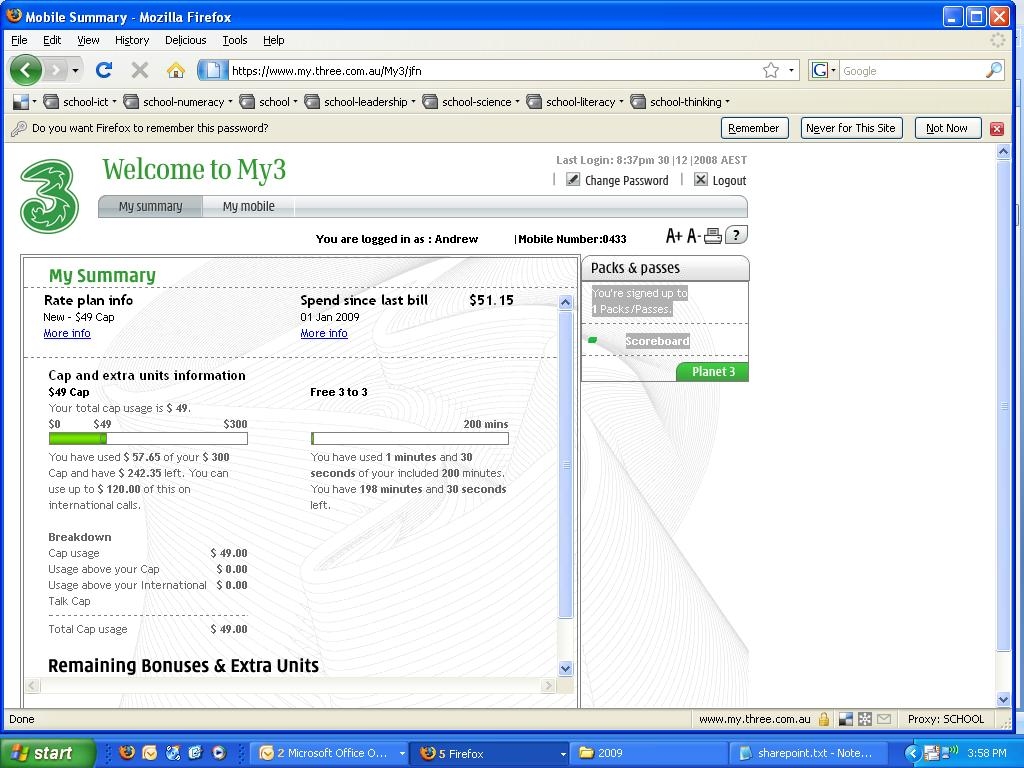Reload the current page
Screen dimensions: 1024x768
point(104,70)
